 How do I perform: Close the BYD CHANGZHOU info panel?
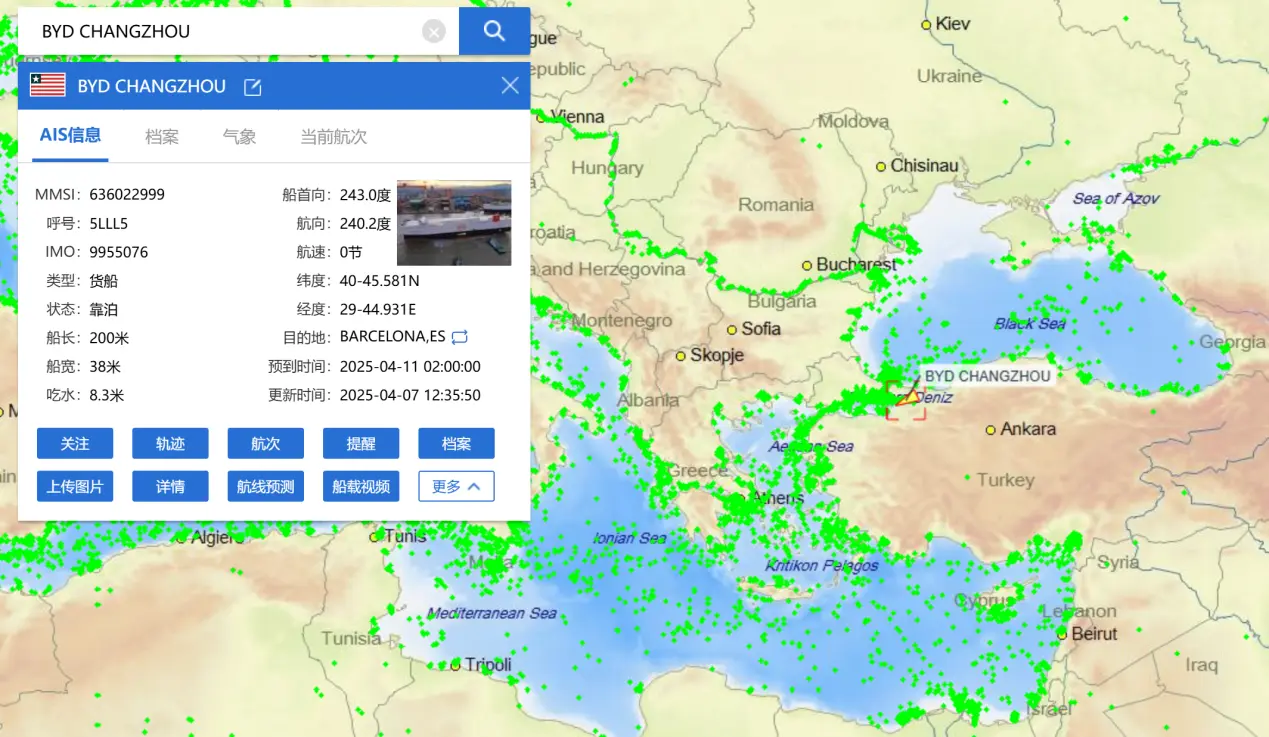(x=510, y=86)
